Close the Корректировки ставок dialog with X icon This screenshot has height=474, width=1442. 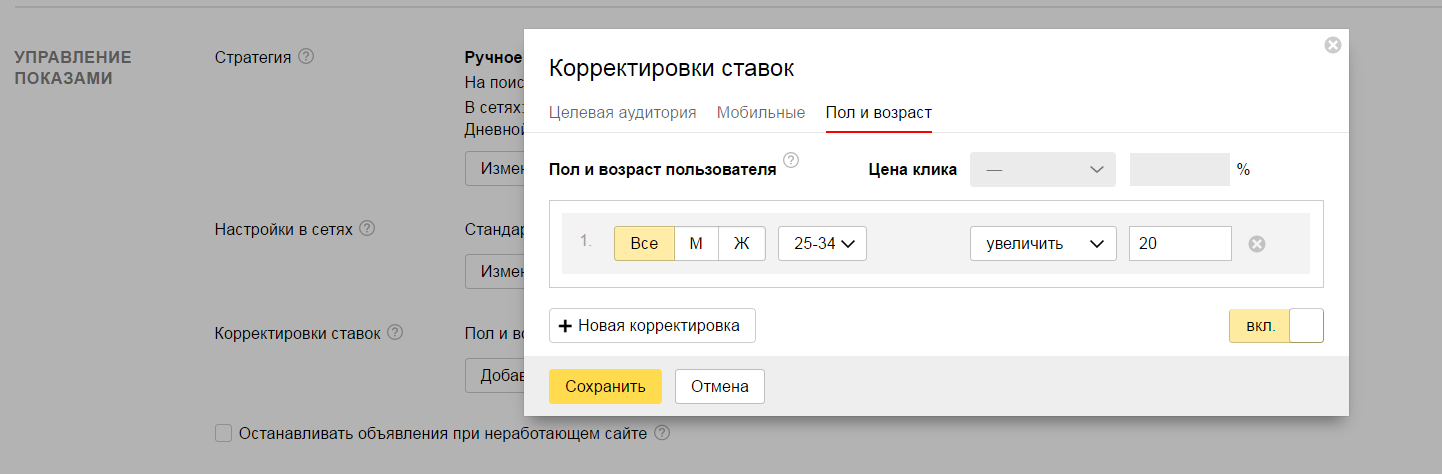(1332, 45)
